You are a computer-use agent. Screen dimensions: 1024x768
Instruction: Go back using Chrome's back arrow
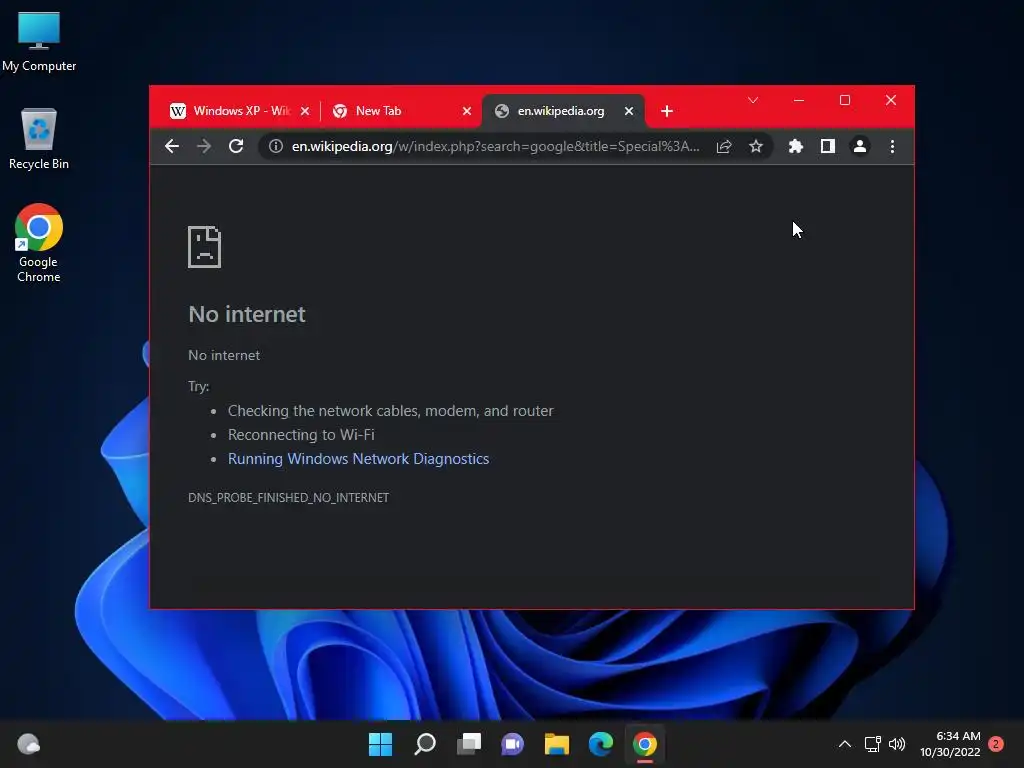click(172, 146)
